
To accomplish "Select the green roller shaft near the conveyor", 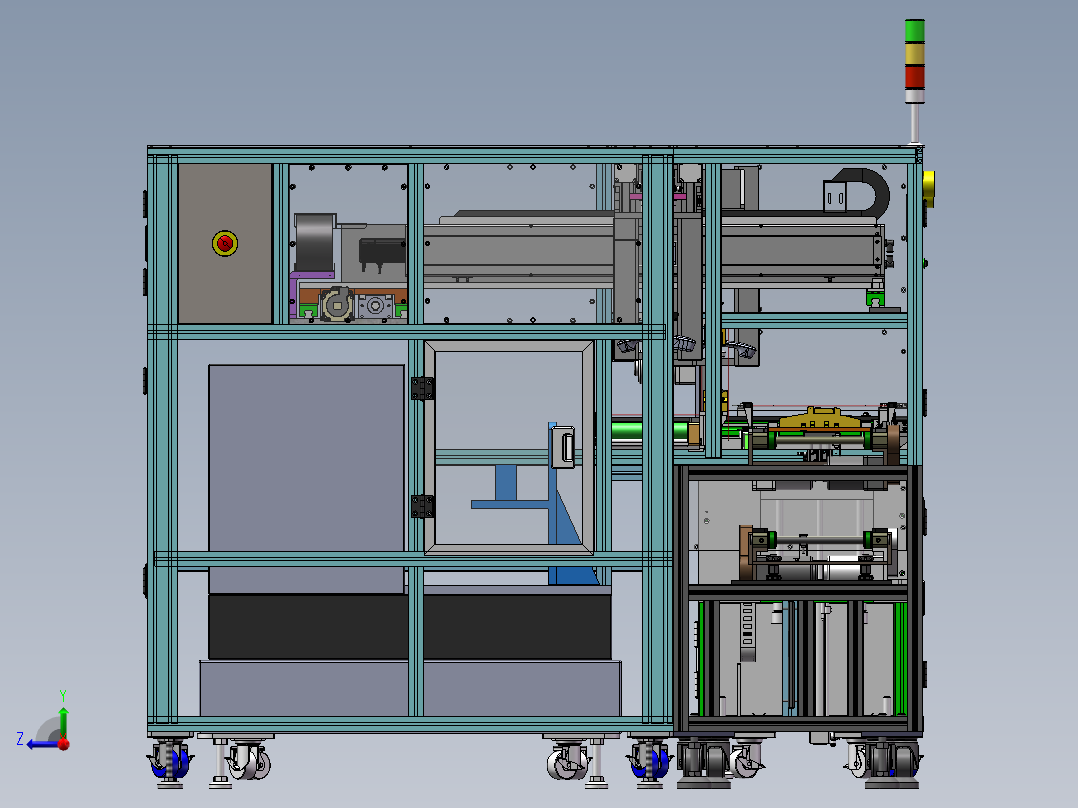I will [650, 433].
